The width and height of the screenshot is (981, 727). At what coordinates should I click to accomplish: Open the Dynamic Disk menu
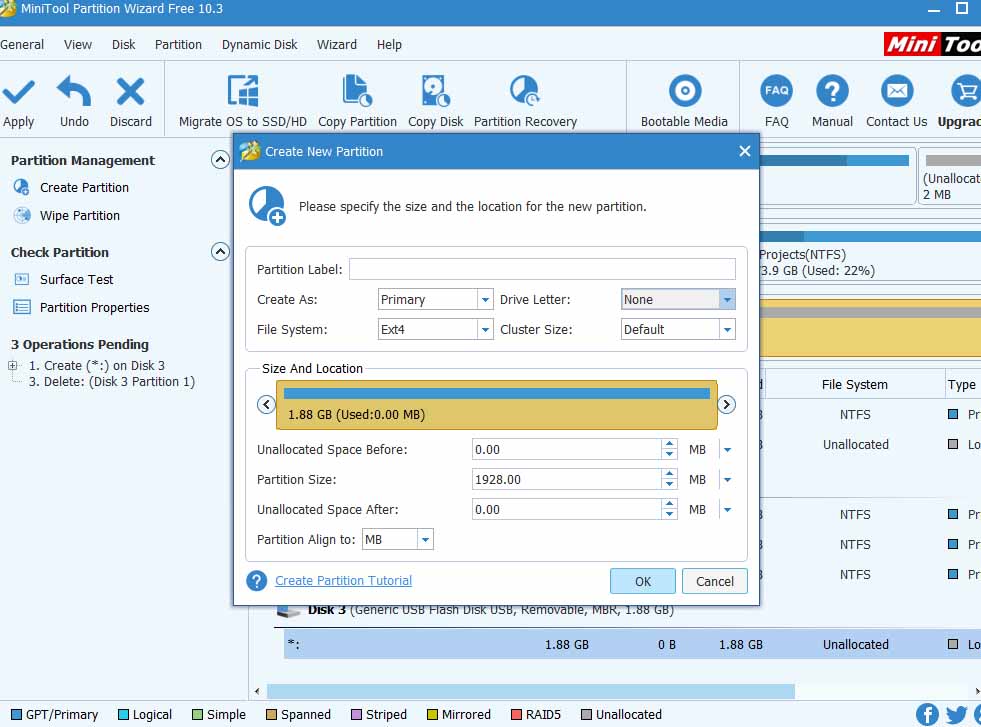click(260, 45)
